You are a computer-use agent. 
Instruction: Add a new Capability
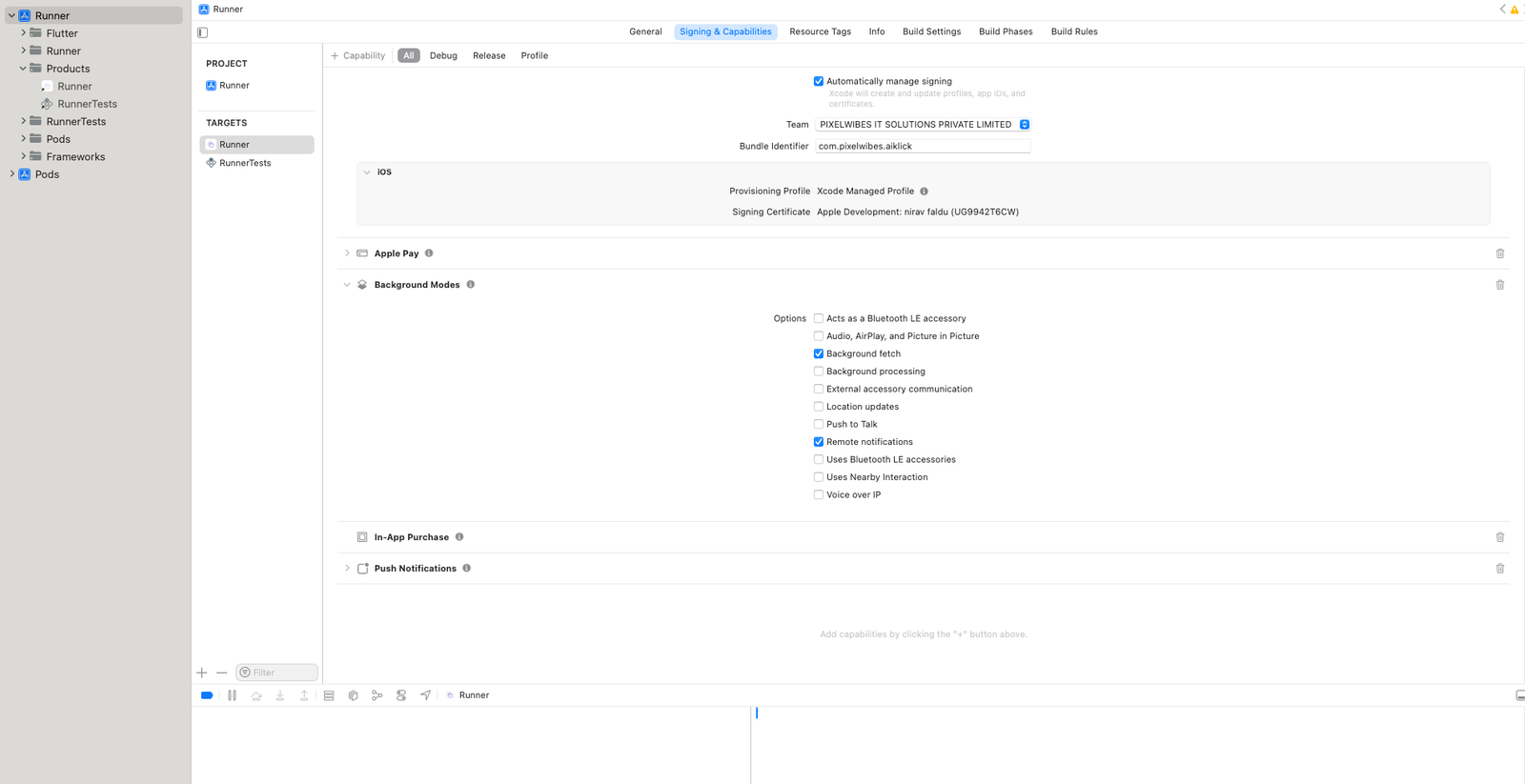[358, 55]
